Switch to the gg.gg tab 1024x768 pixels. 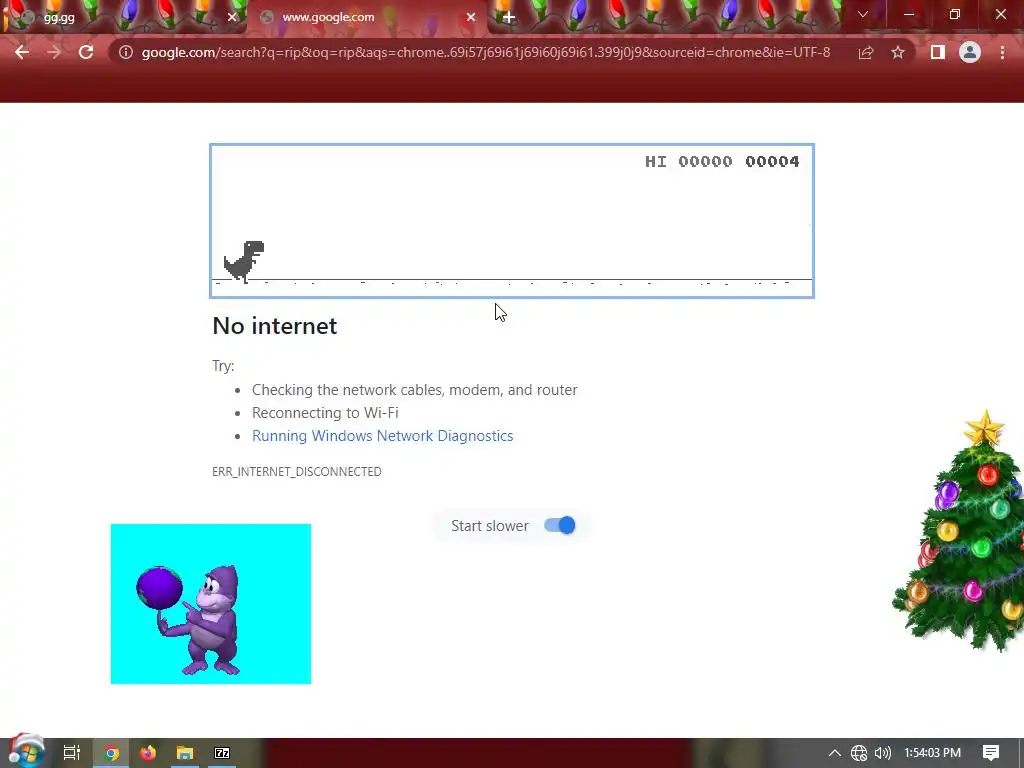(124, 18)
